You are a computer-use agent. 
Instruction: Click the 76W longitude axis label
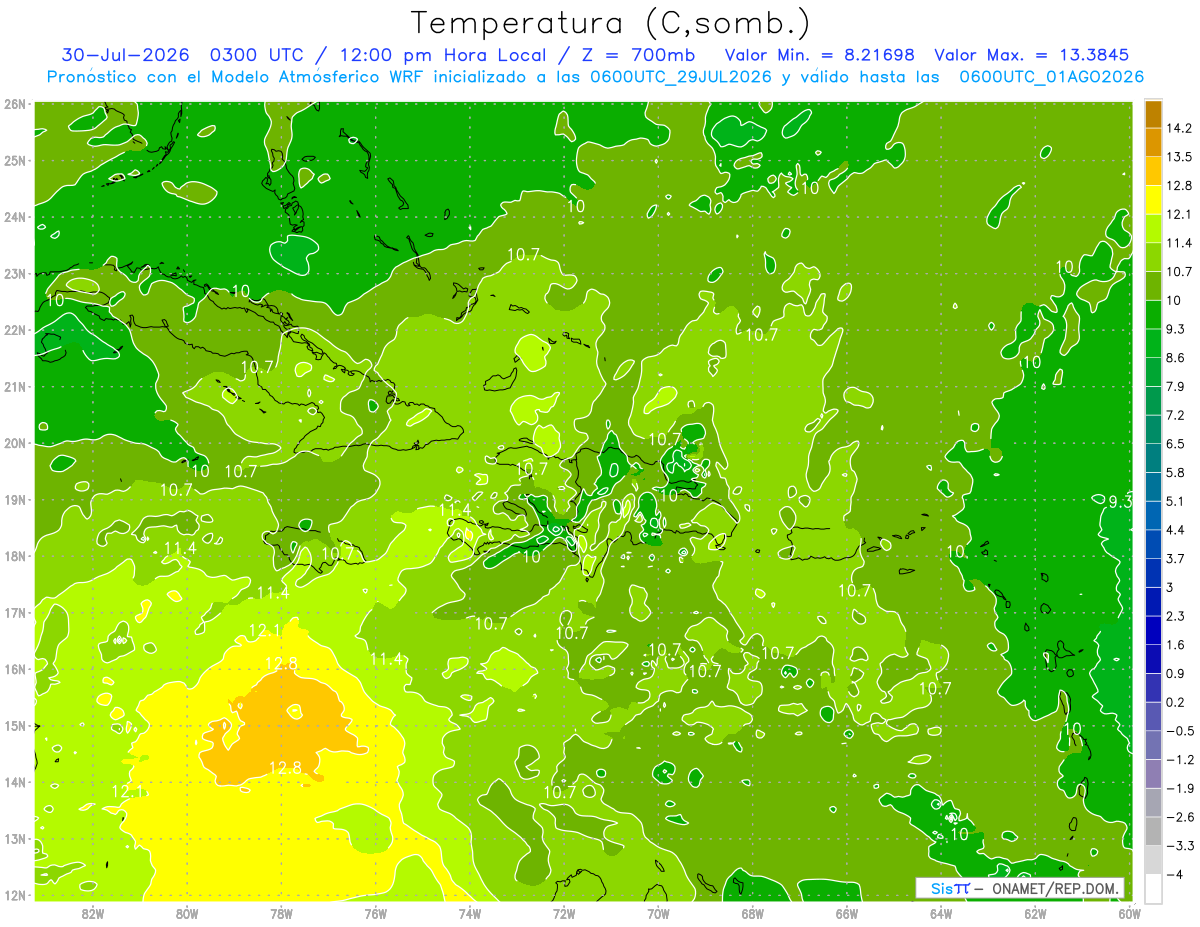point(376,913)
